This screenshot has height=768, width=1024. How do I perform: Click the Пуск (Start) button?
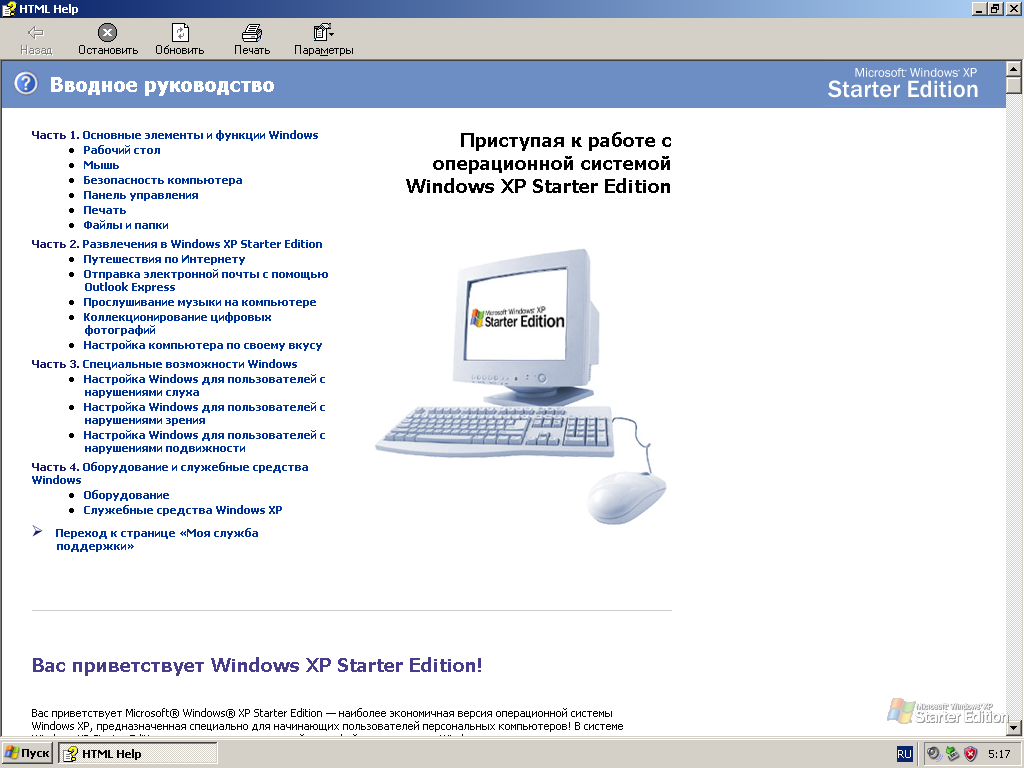27,754
